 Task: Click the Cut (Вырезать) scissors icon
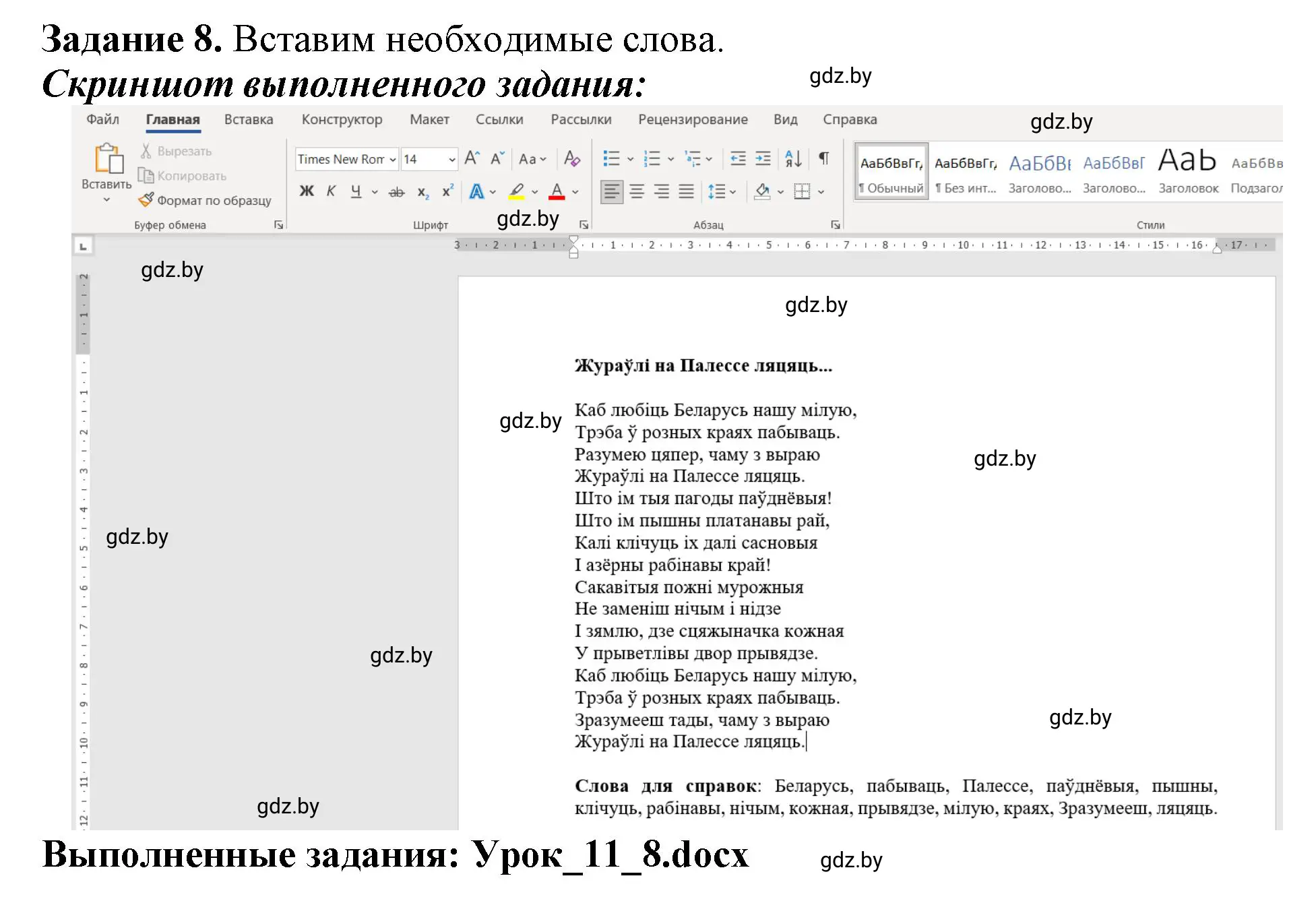[x=146, y=151]
